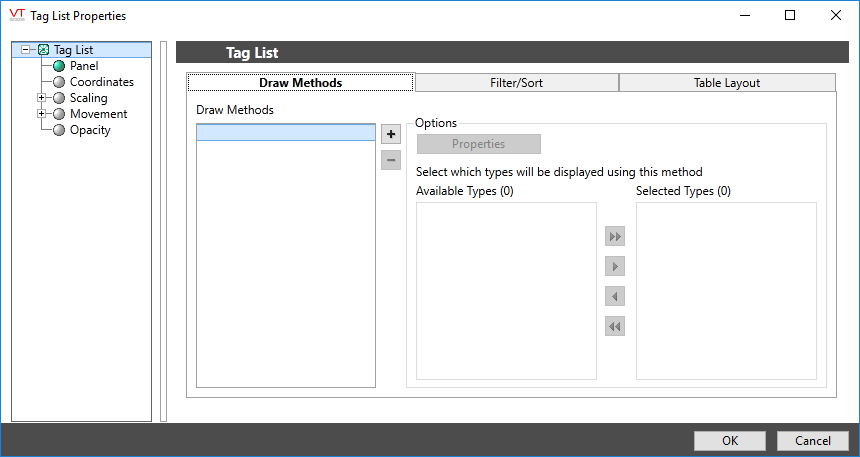Click the move left single-arrow button
The image size is (860, 457).
(x=615, y=297)
